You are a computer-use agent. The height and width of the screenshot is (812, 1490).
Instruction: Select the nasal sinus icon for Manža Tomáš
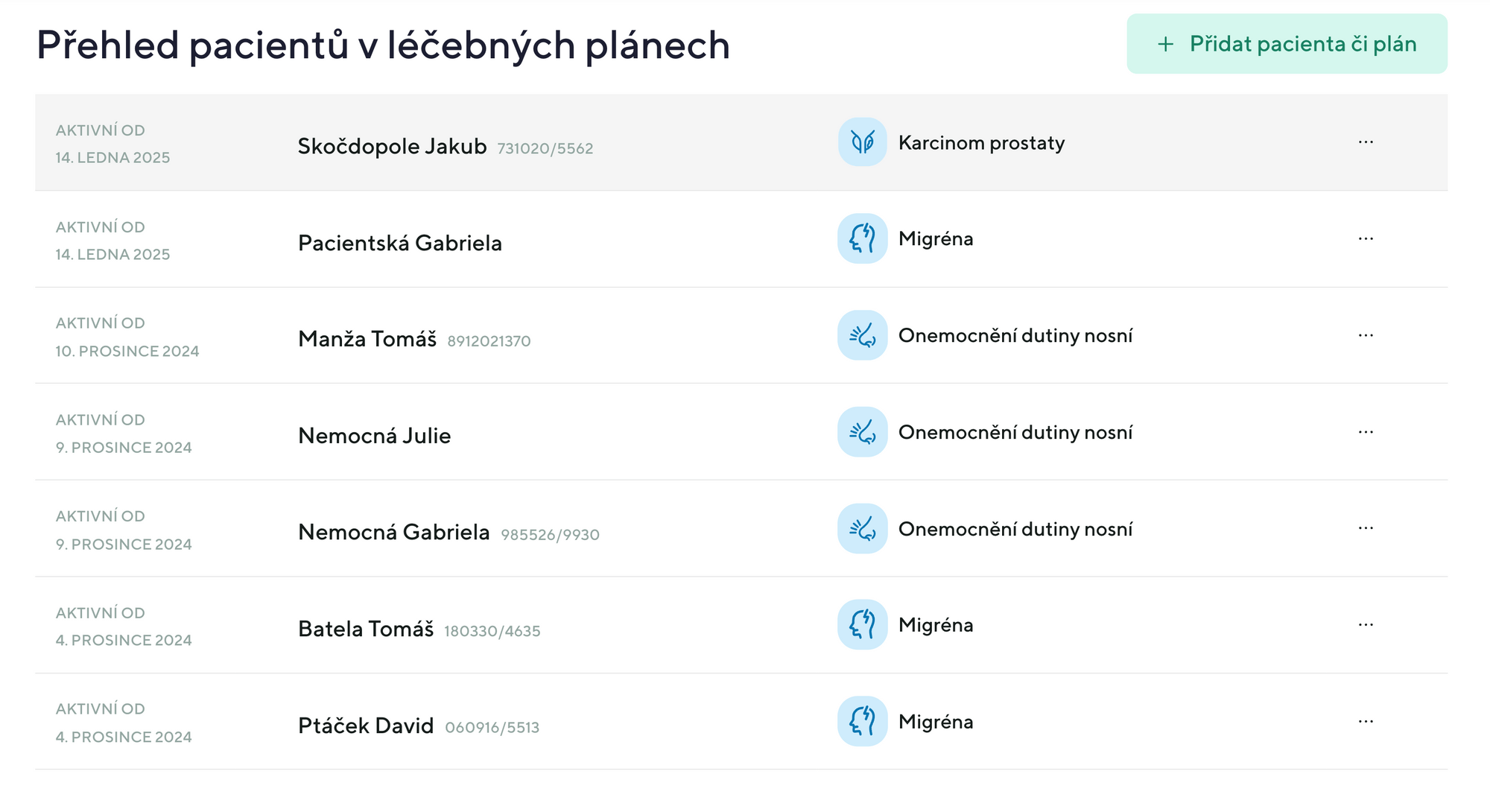click(x=861, y=336)
